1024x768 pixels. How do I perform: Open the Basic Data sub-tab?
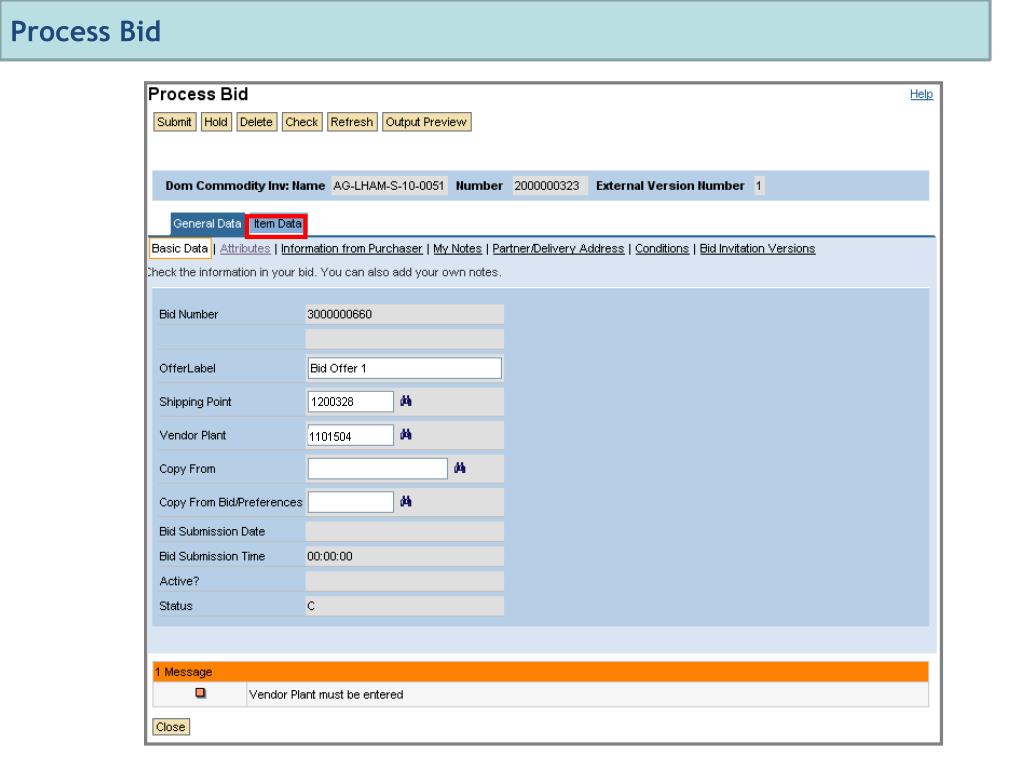[179, 249]
